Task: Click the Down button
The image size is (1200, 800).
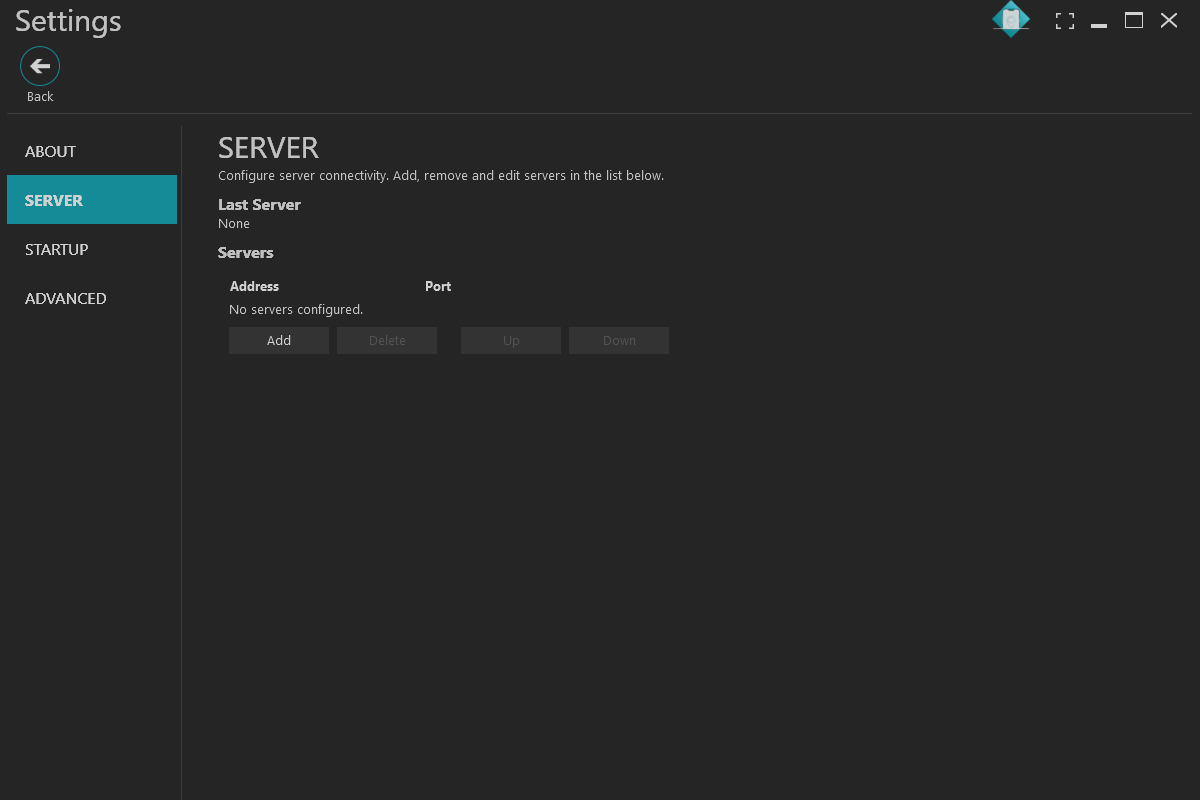Action: pyautogui.click(x=619, y=340)
